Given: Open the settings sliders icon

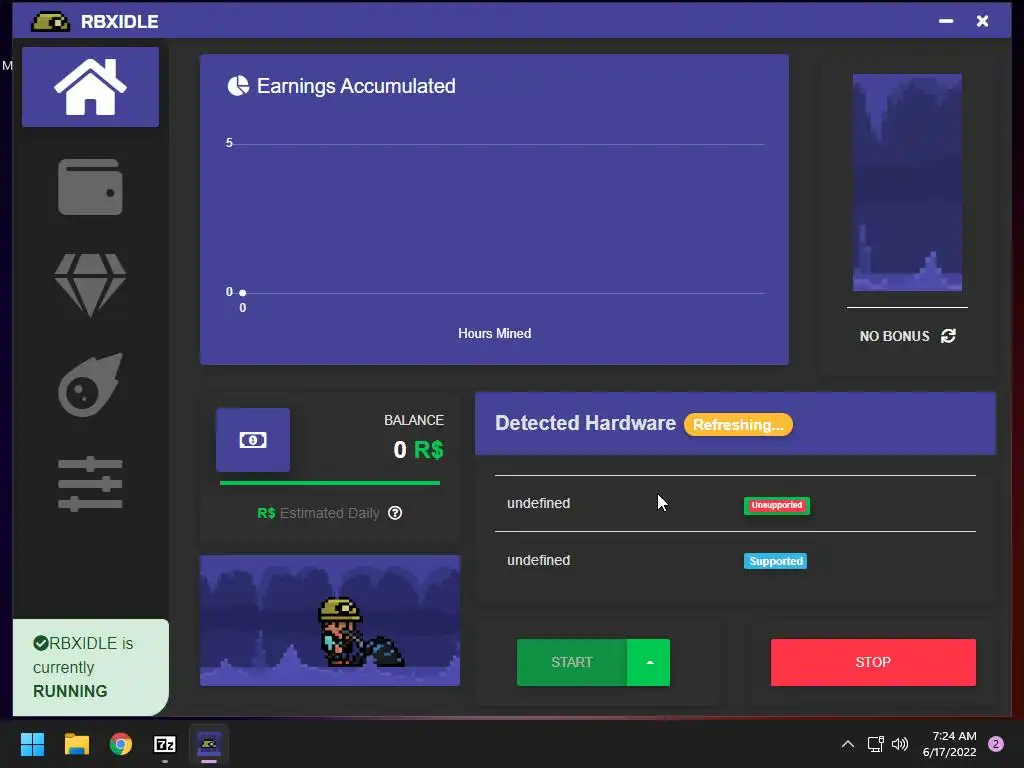Looking at the screenshot, I should [x=90, y=484].
